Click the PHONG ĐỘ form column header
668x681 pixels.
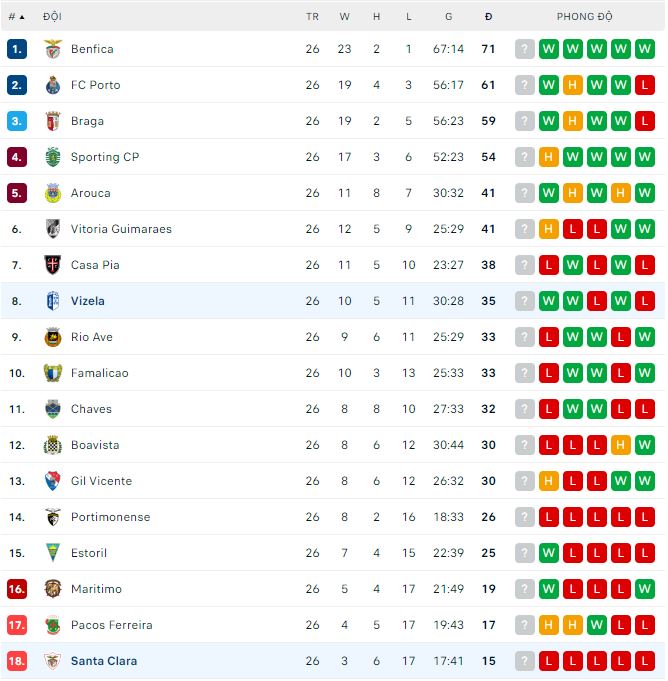[x=585, y=17]
